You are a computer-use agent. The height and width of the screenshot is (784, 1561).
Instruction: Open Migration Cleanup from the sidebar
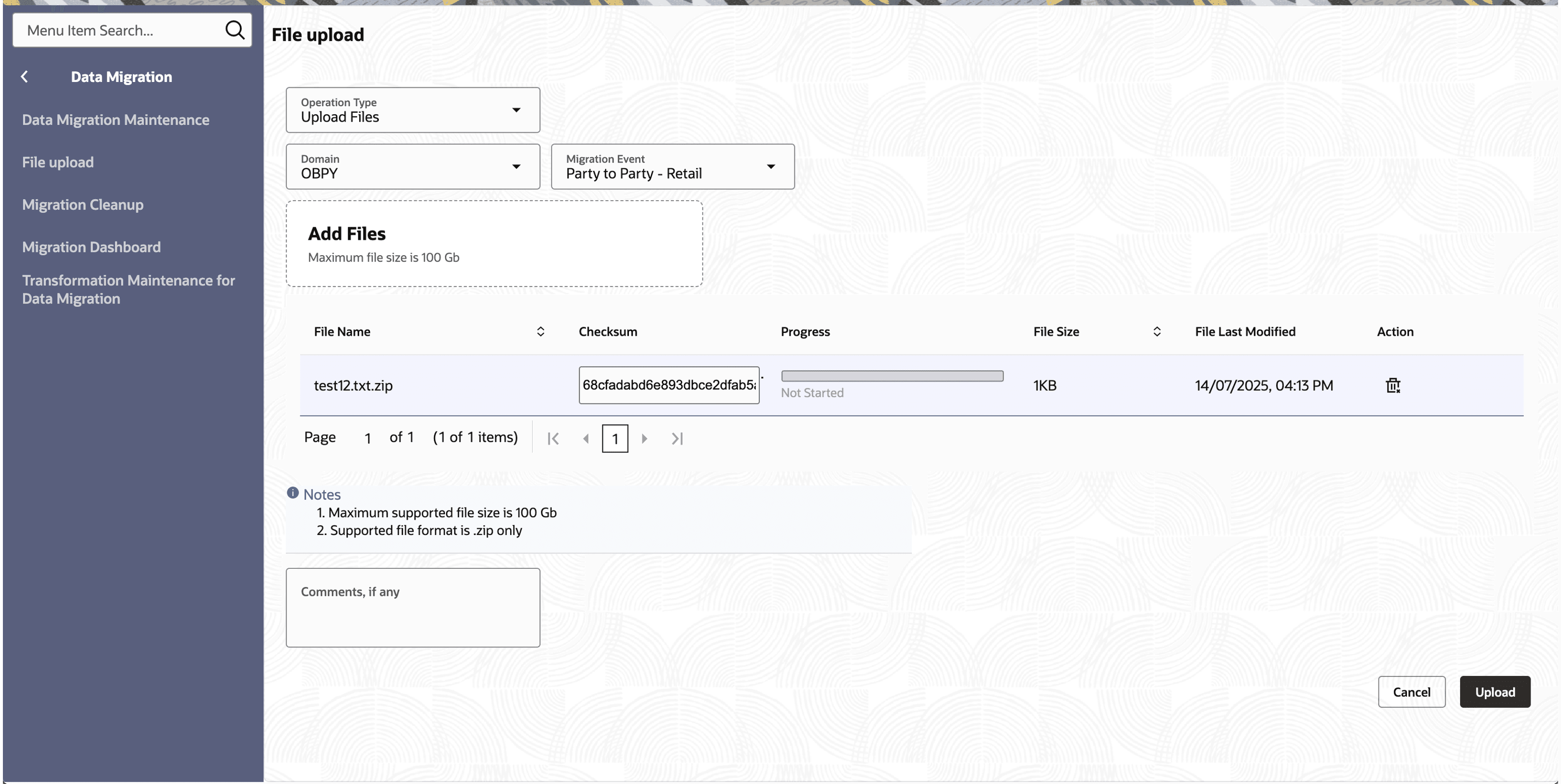(x=83, y=205)
